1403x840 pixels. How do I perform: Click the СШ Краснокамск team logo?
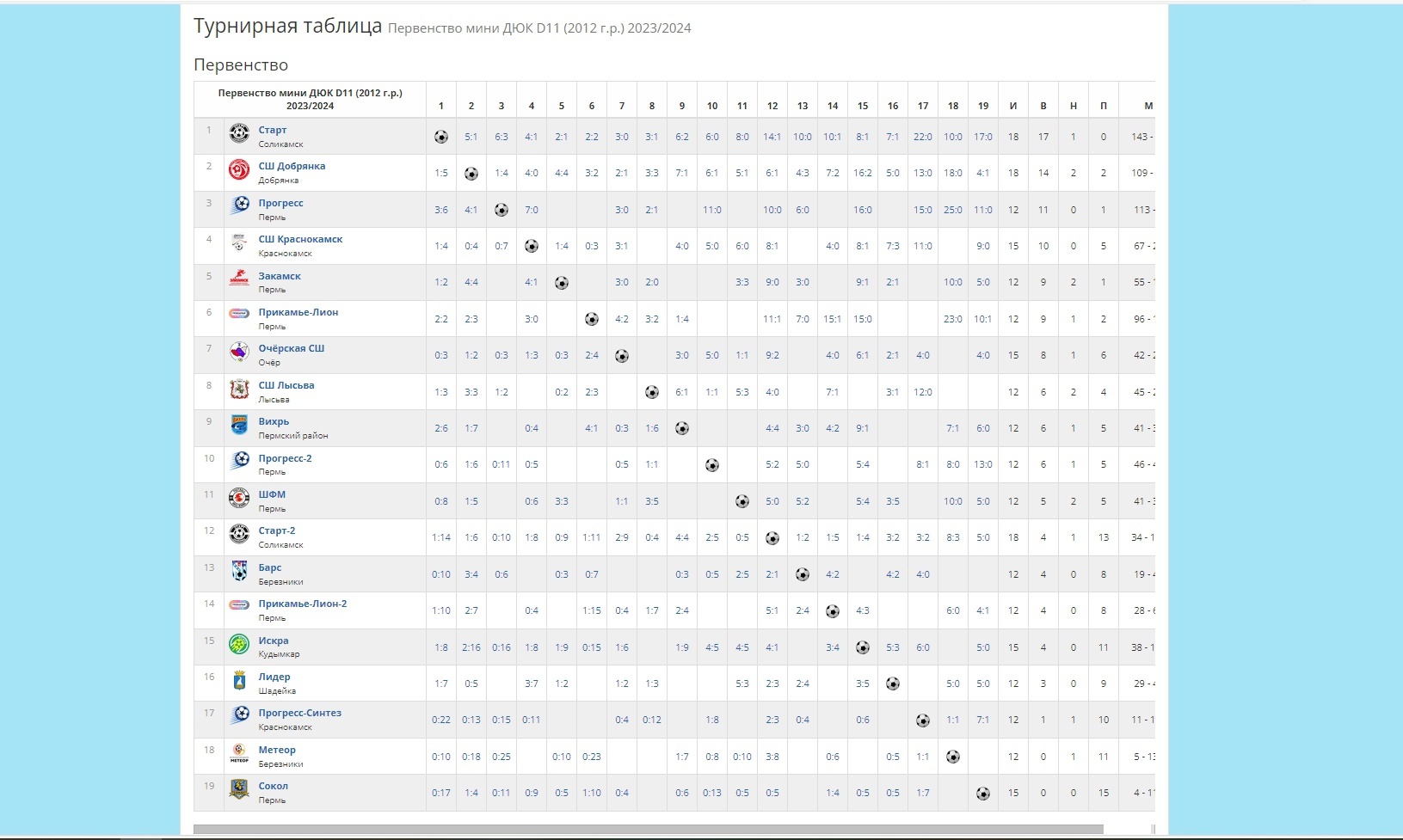(239, 242)
